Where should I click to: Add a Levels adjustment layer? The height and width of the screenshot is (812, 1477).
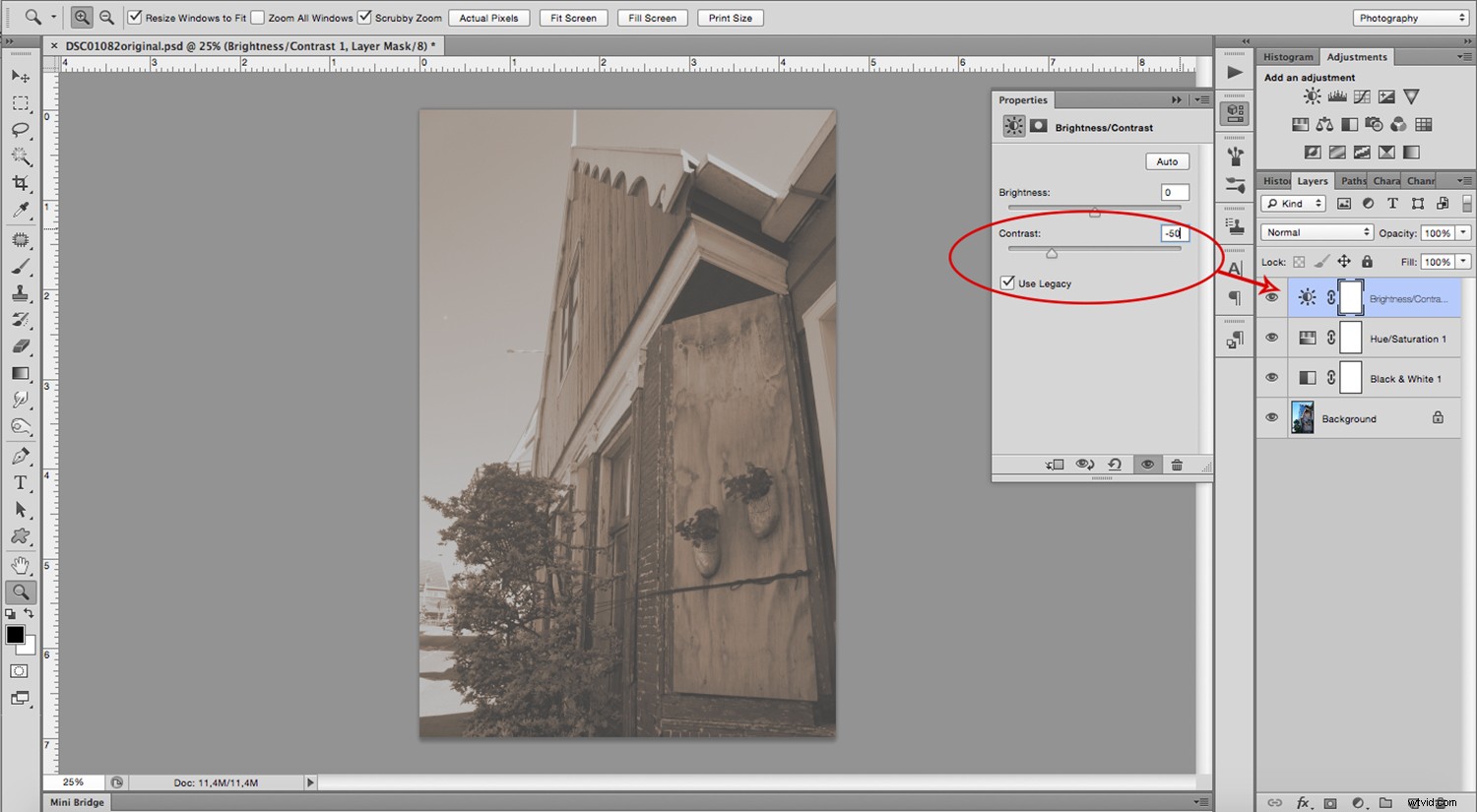pos(1336,95)
